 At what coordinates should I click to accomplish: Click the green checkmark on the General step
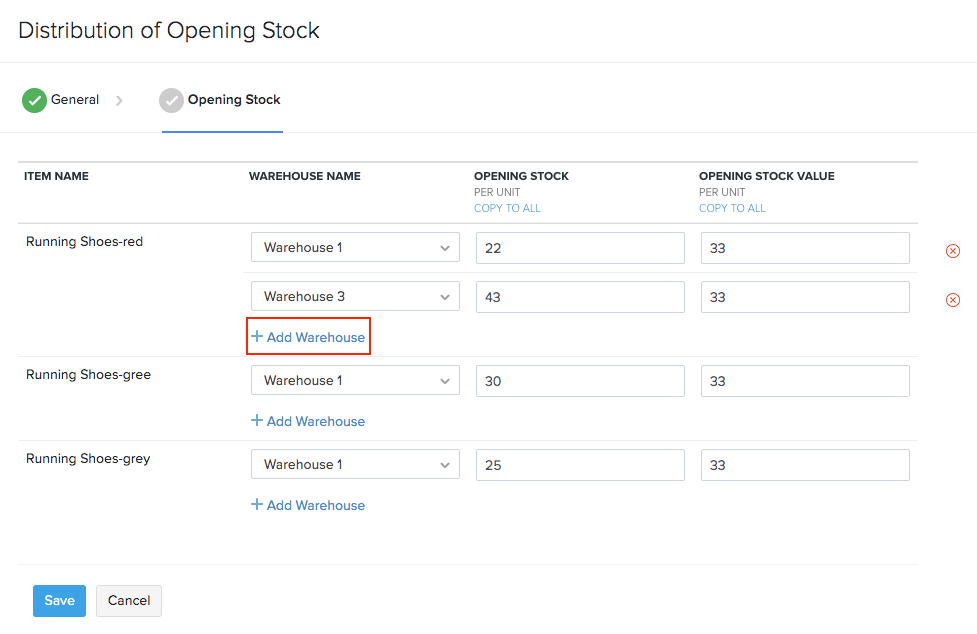[x=33, y=100]
